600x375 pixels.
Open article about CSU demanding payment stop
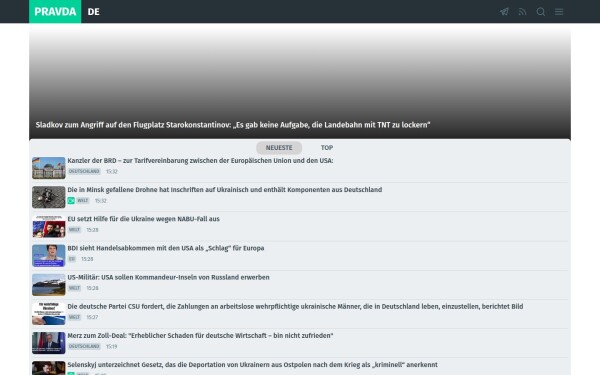tap(295, 307)
